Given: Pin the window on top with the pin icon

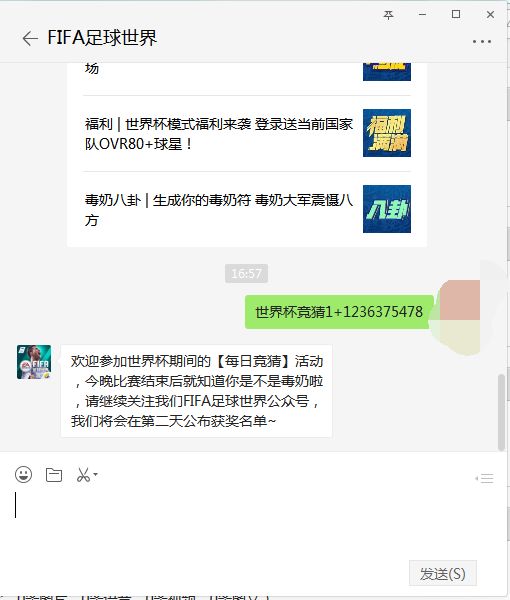Looking at the screenshot, I should pyautogui.click(x=388, y=15).
